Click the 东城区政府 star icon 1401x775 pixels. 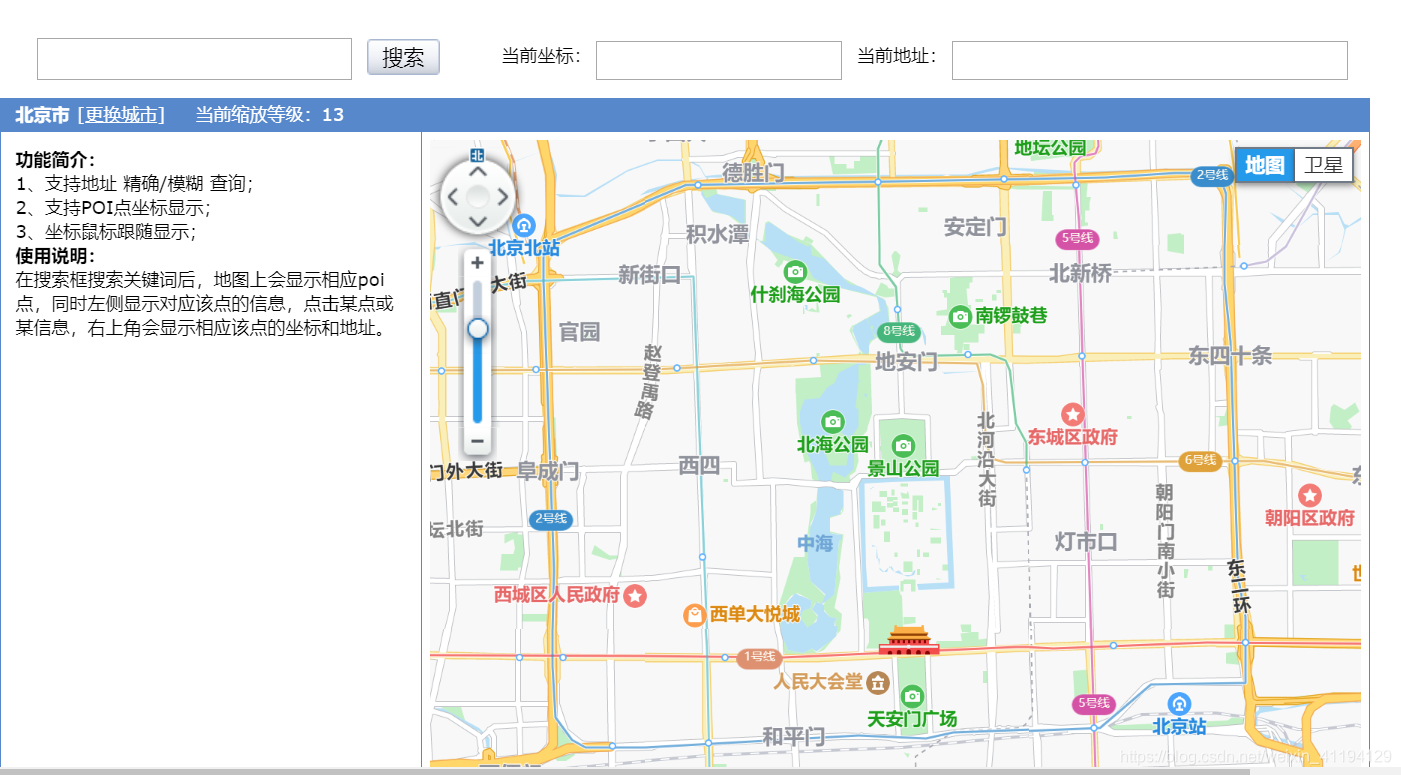point(1073,414)
